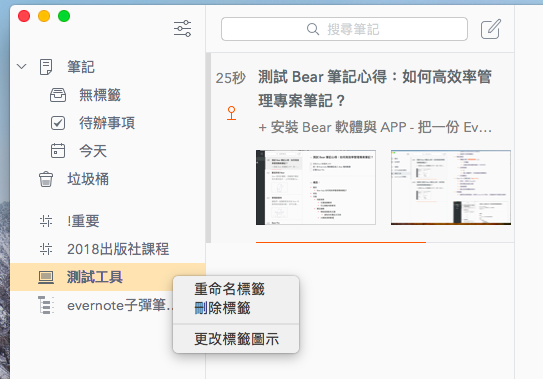Click the tag icon beside !重要

(x=46, y=221)
